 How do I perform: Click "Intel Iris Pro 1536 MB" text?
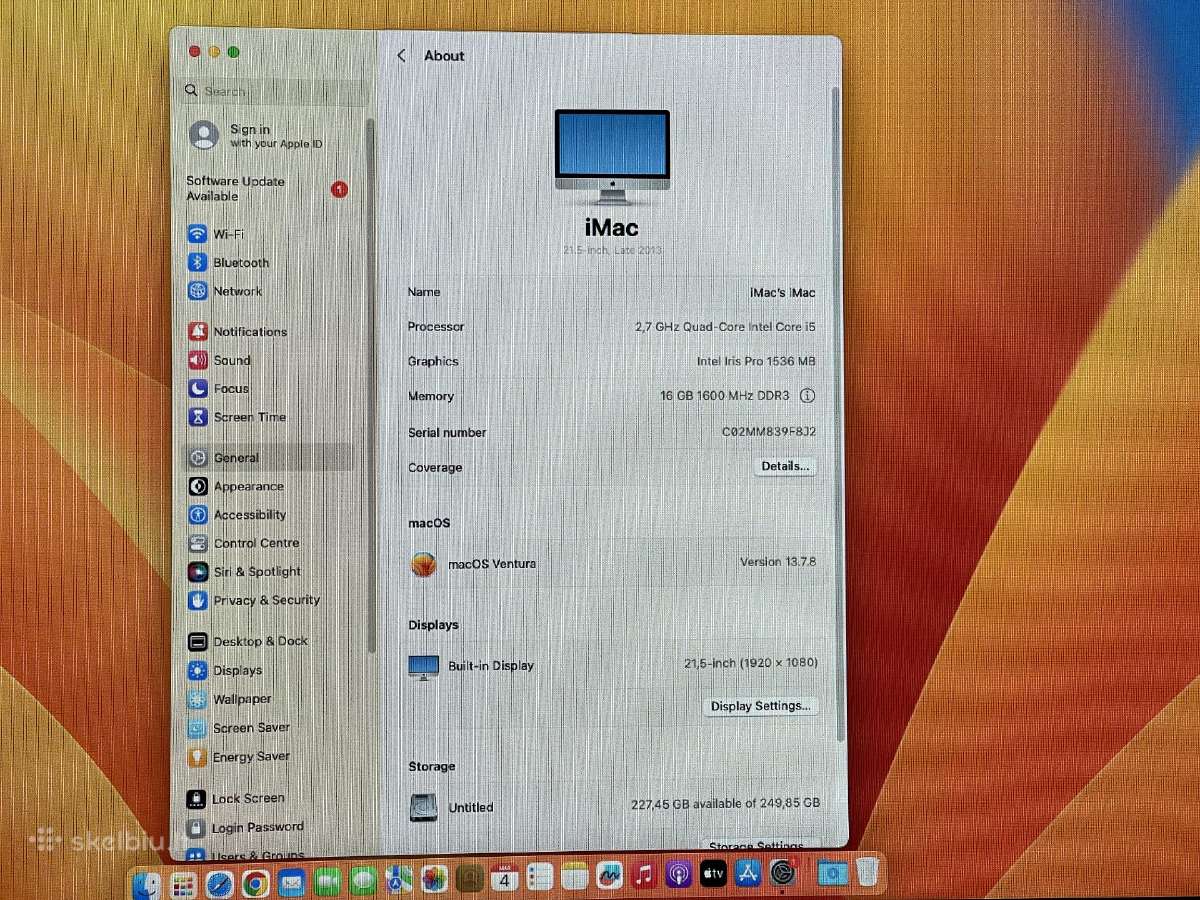pos(756,361)
